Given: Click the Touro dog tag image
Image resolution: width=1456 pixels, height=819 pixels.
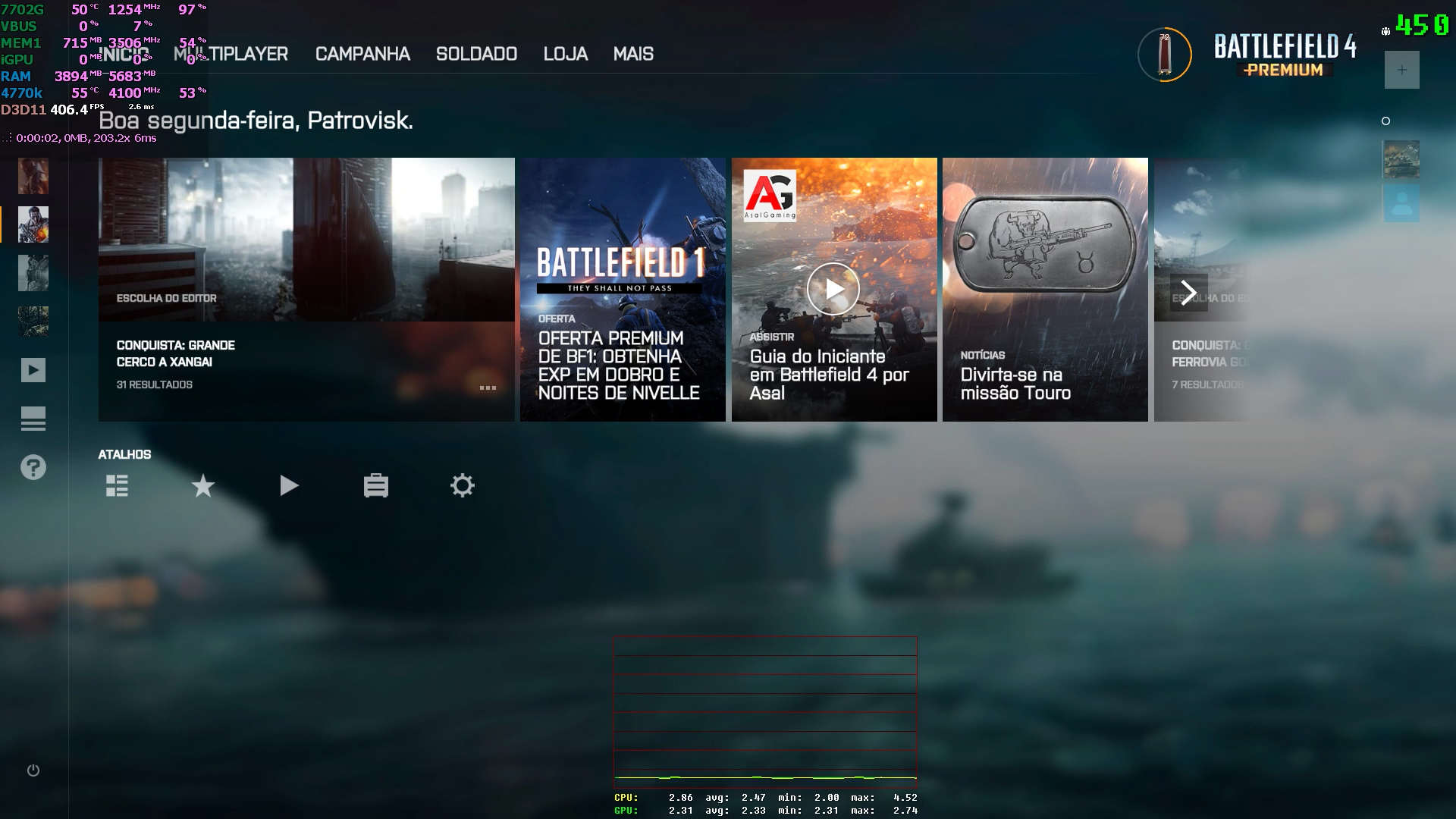Looking at the screenshot, I should click(1045, 244).
